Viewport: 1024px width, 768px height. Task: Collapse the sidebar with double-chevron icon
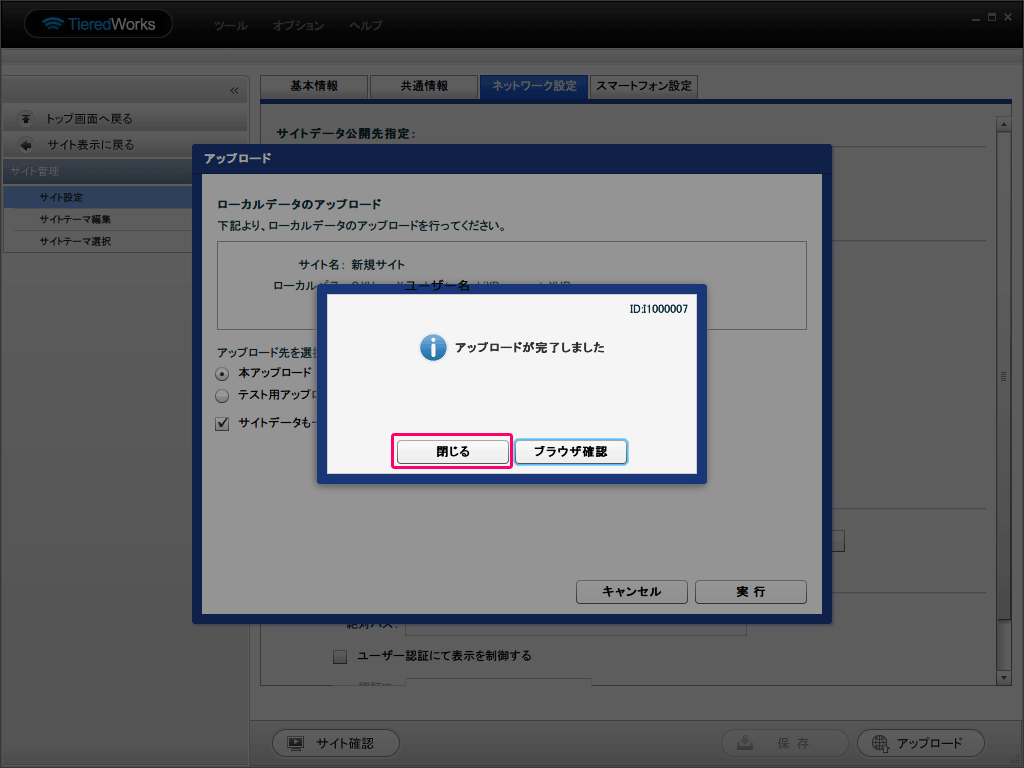coord(234,91)
